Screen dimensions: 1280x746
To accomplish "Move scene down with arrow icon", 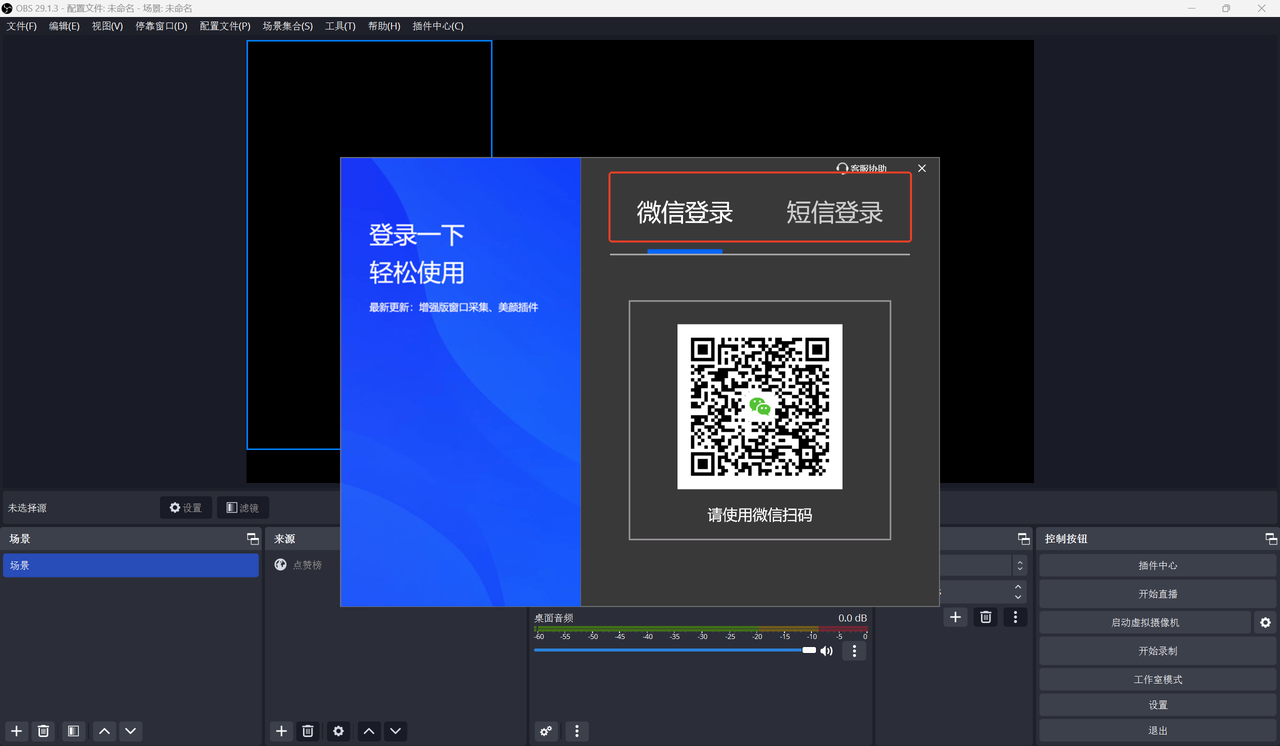I will coord(131,731).
